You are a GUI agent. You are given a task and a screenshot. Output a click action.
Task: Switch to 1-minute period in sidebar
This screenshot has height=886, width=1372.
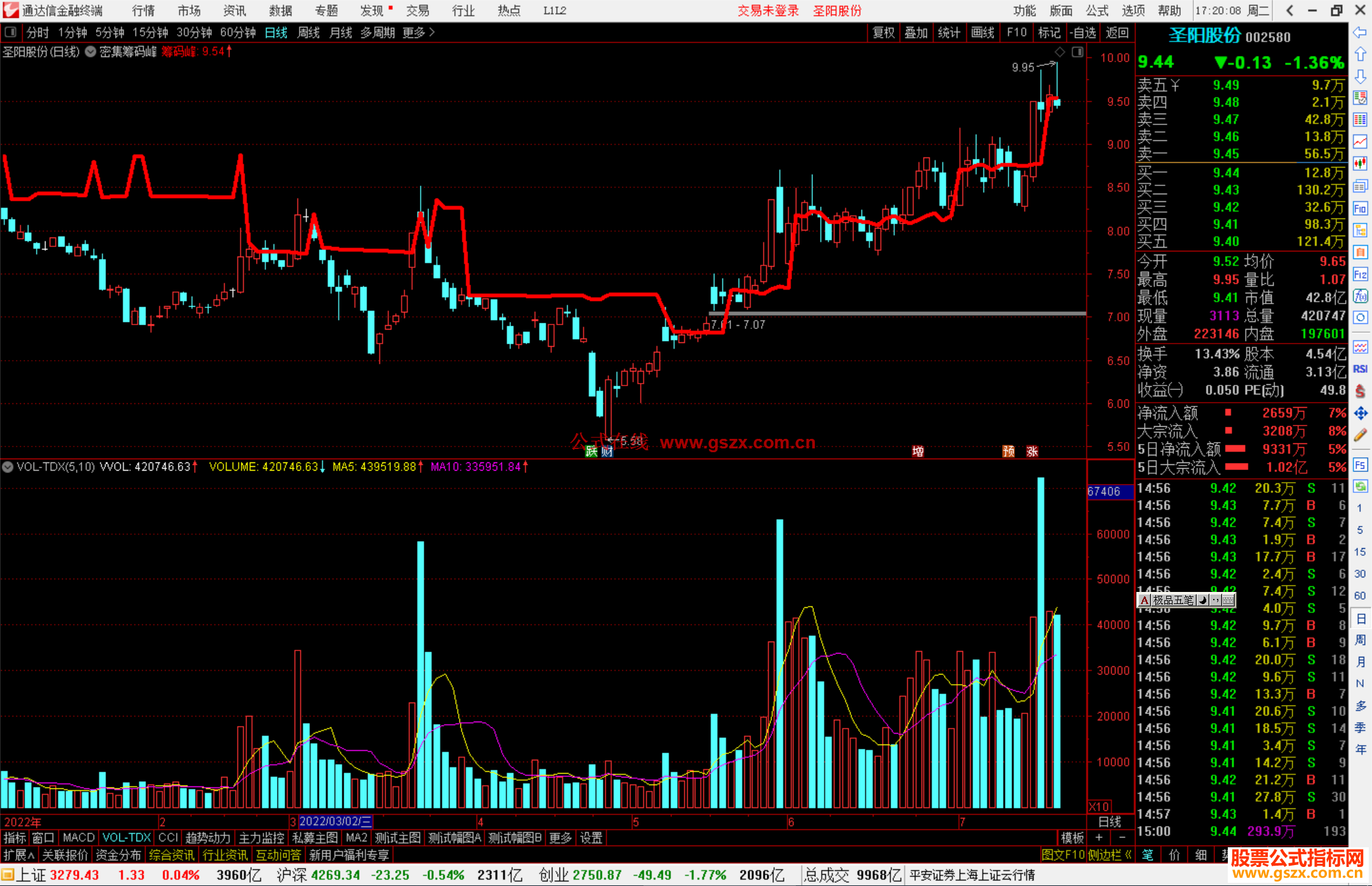click(1360, 508)
